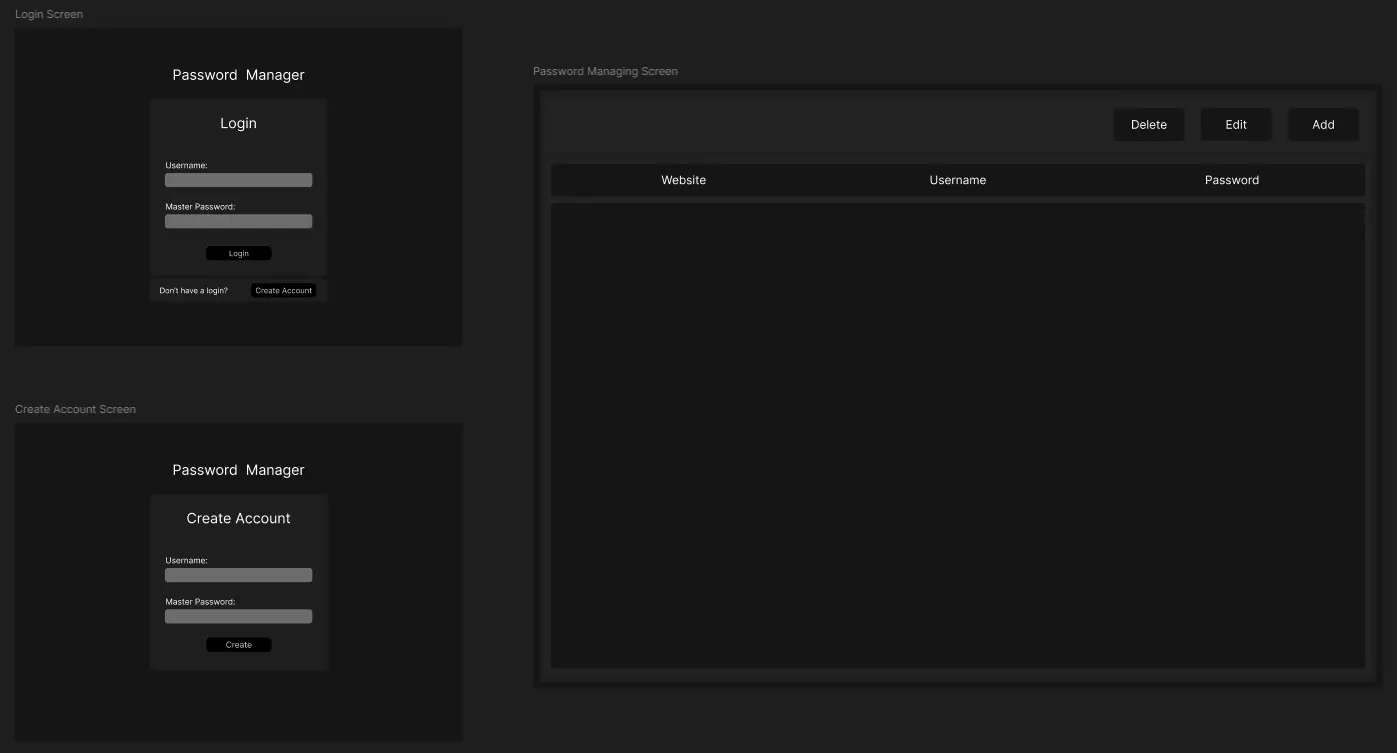Click the Login Screen section label
The image size is (1397, 753).
(48, 13)
